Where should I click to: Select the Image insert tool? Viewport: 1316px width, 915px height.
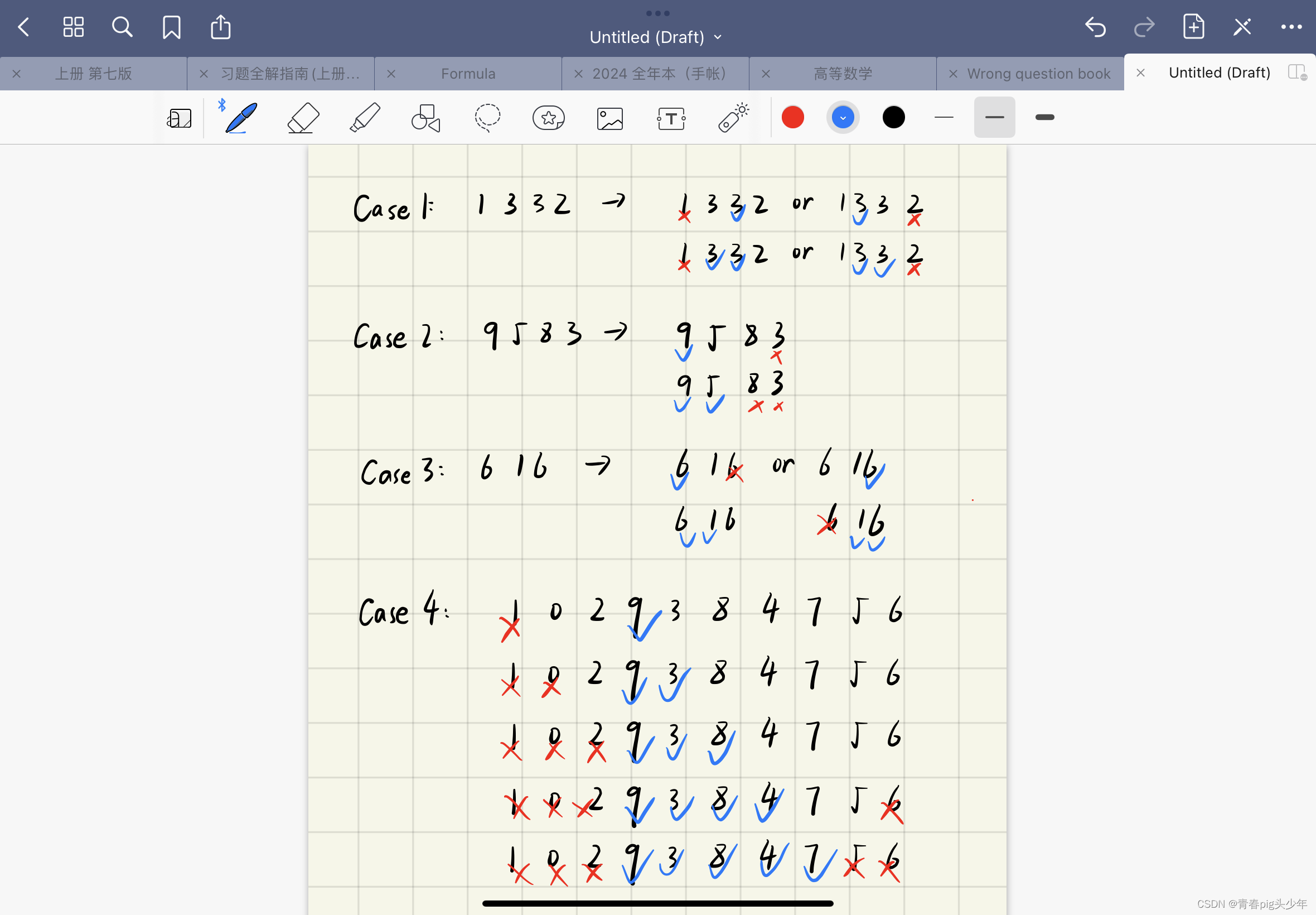pos(611,117)
